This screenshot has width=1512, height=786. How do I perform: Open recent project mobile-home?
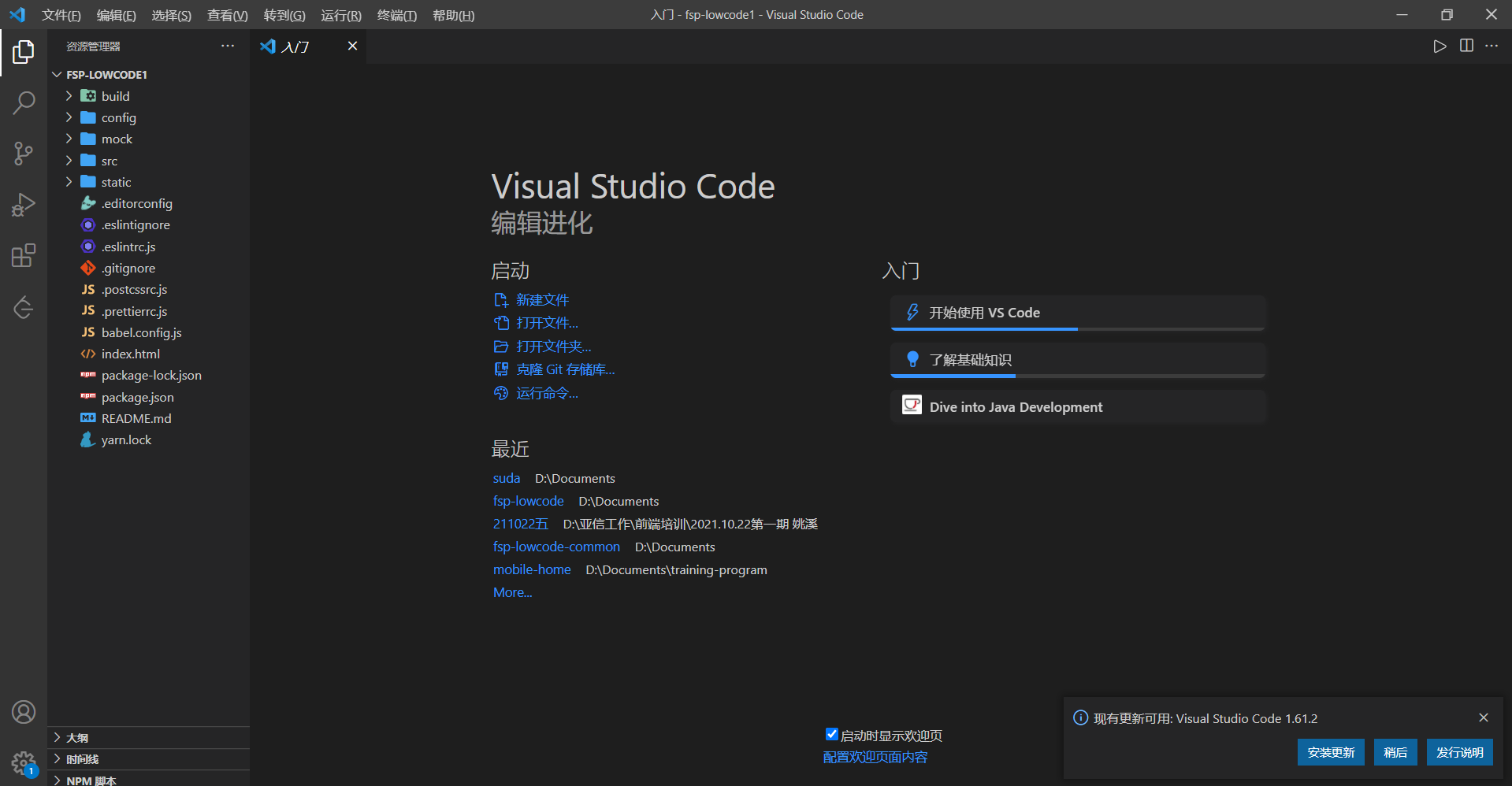point(532,569)
